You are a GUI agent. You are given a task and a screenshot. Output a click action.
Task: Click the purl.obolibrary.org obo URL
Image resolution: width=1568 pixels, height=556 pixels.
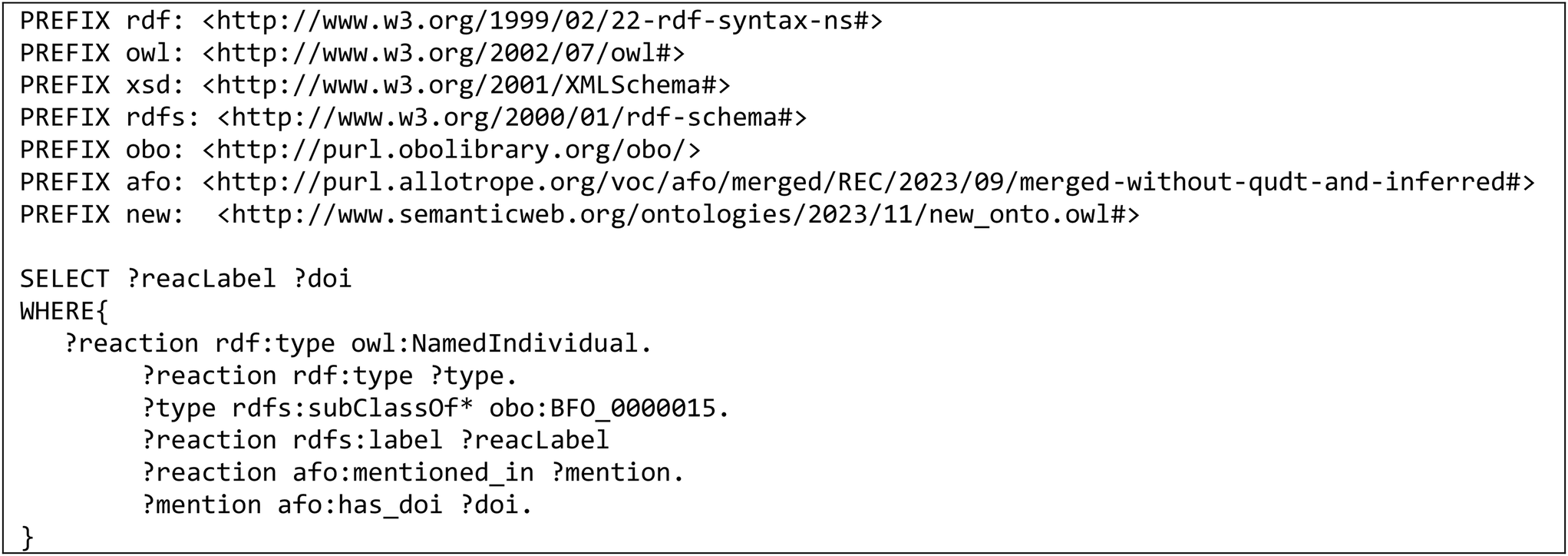(451, 150)
